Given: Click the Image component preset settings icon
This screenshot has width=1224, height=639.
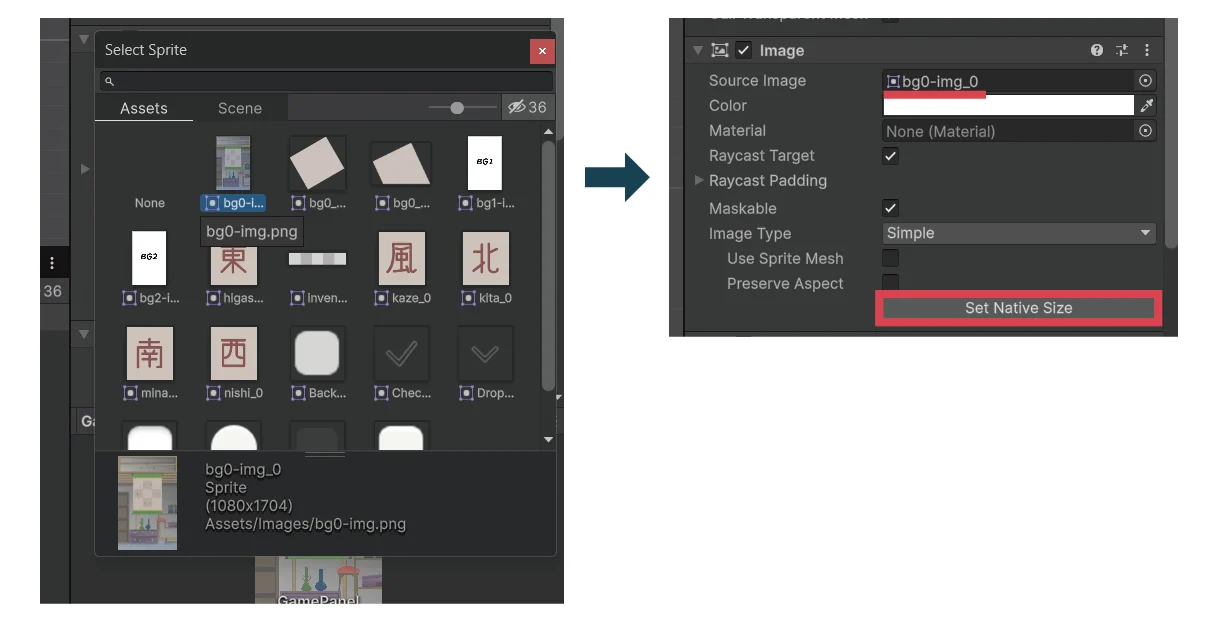Looking at the screenshot, I should (x=1122, y=50).
